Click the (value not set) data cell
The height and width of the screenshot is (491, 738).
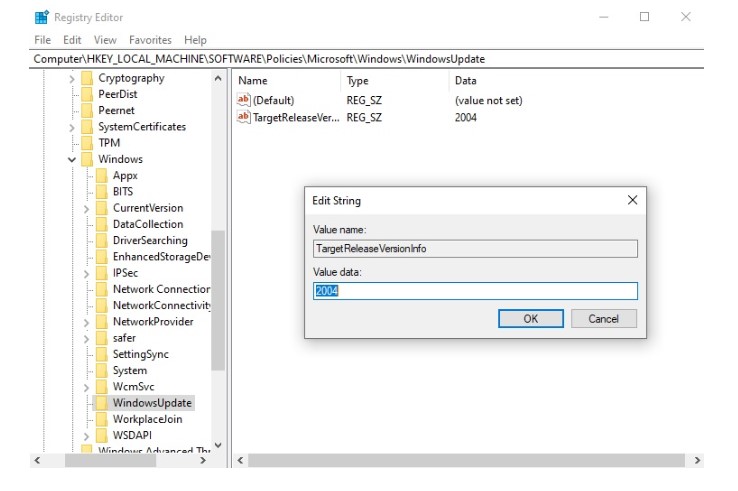point(489,100)
